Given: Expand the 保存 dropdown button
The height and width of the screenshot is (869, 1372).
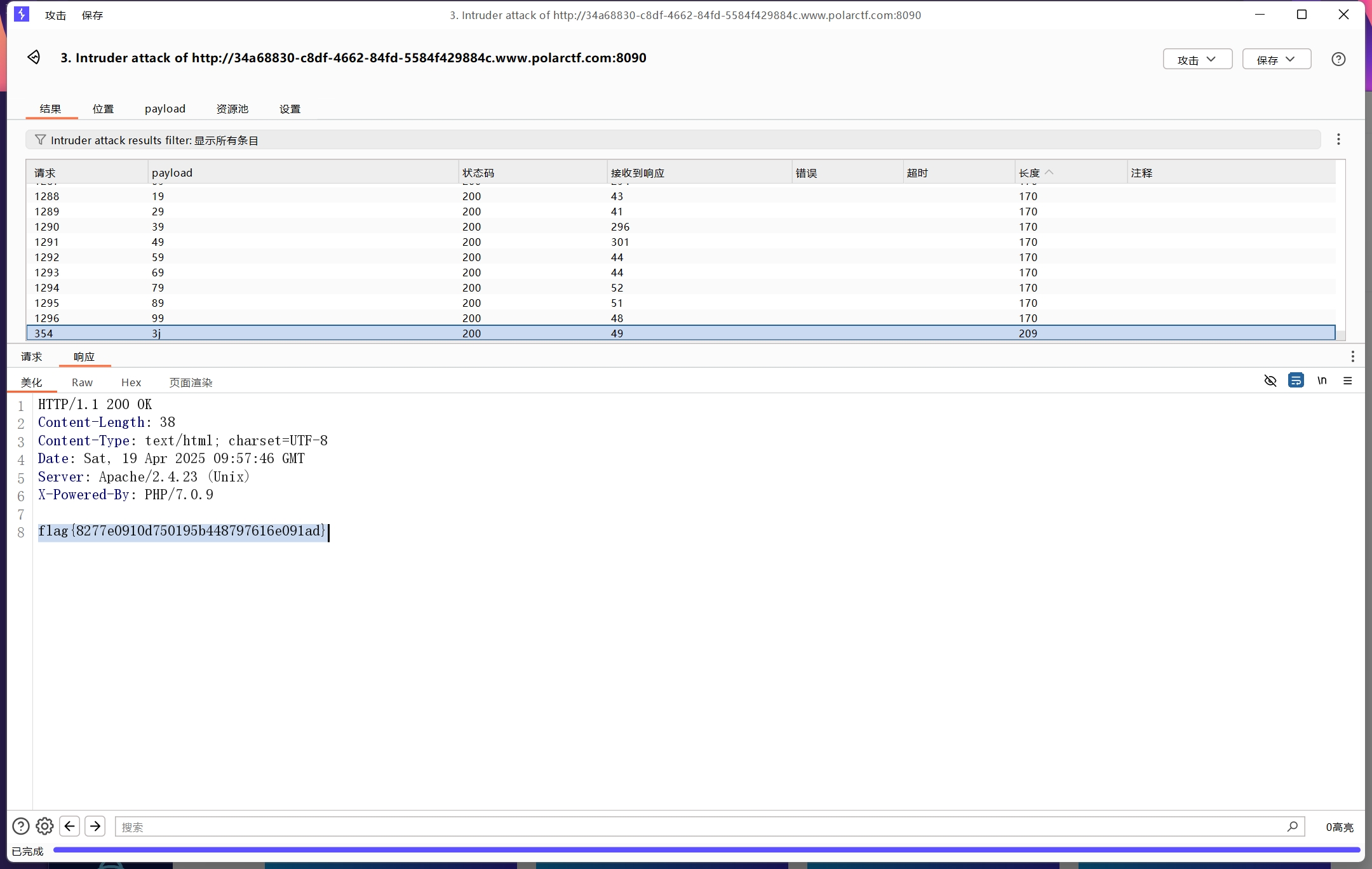Looking at the screenshot, I should pos(1276,60).
